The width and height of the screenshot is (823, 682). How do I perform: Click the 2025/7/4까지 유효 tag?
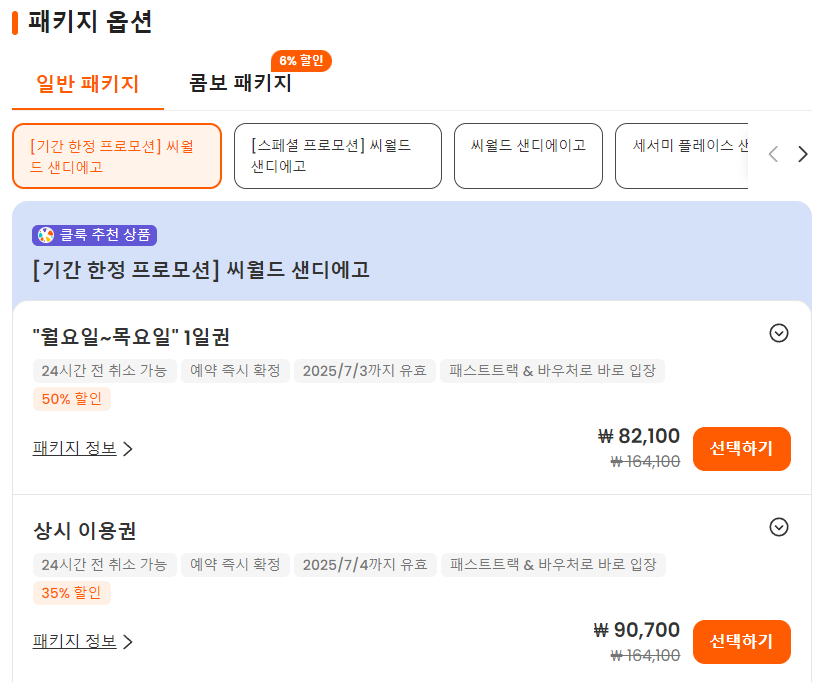tap(365, 564)
